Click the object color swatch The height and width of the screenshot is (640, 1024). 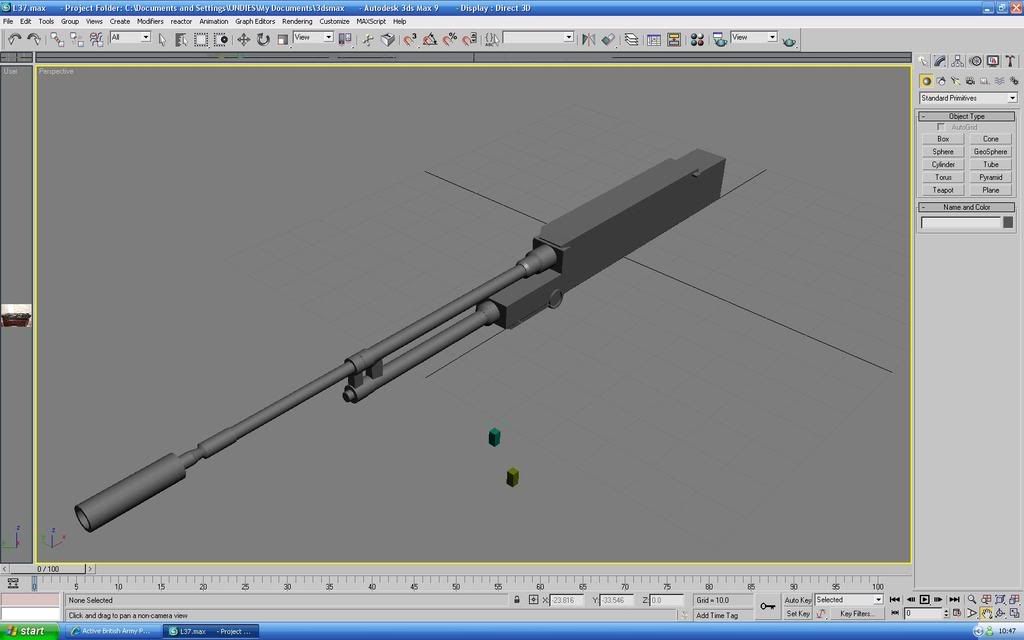[1008, 222]
